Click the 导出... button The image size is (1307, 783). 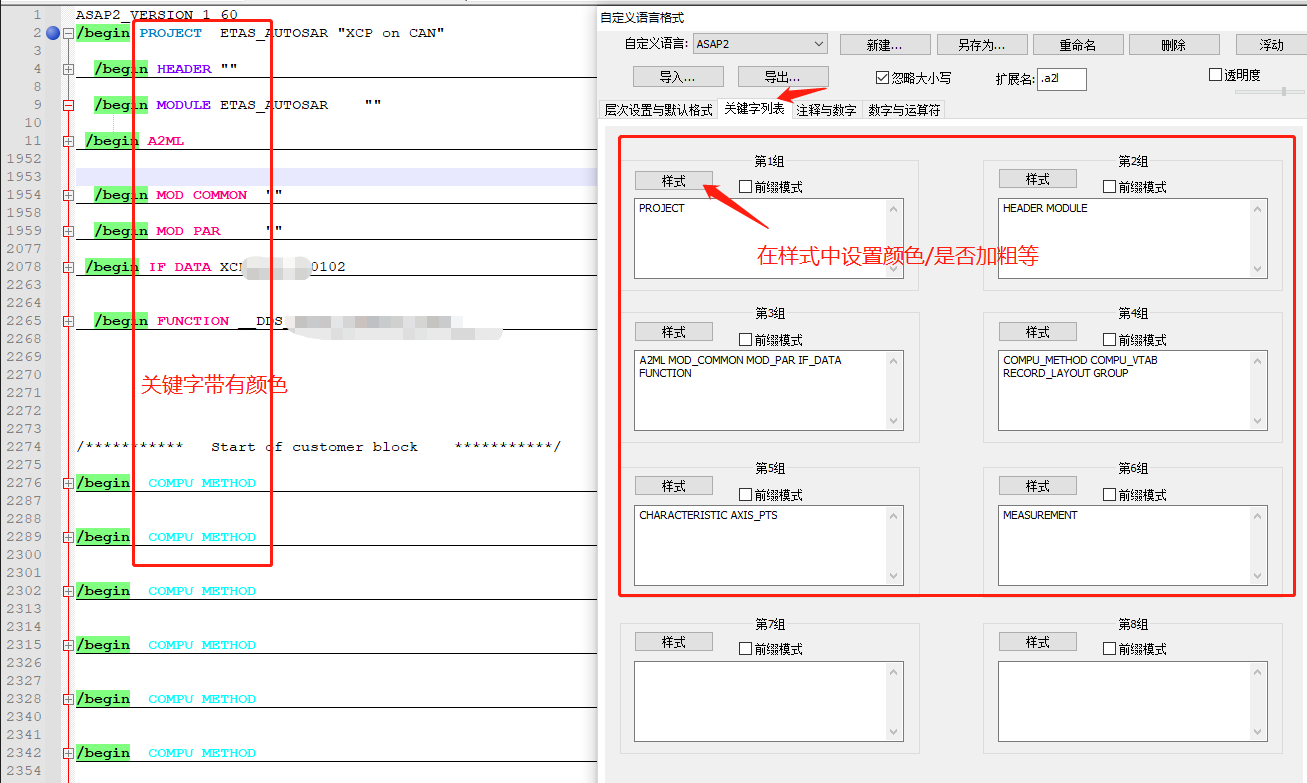click(x=782, y=76)
